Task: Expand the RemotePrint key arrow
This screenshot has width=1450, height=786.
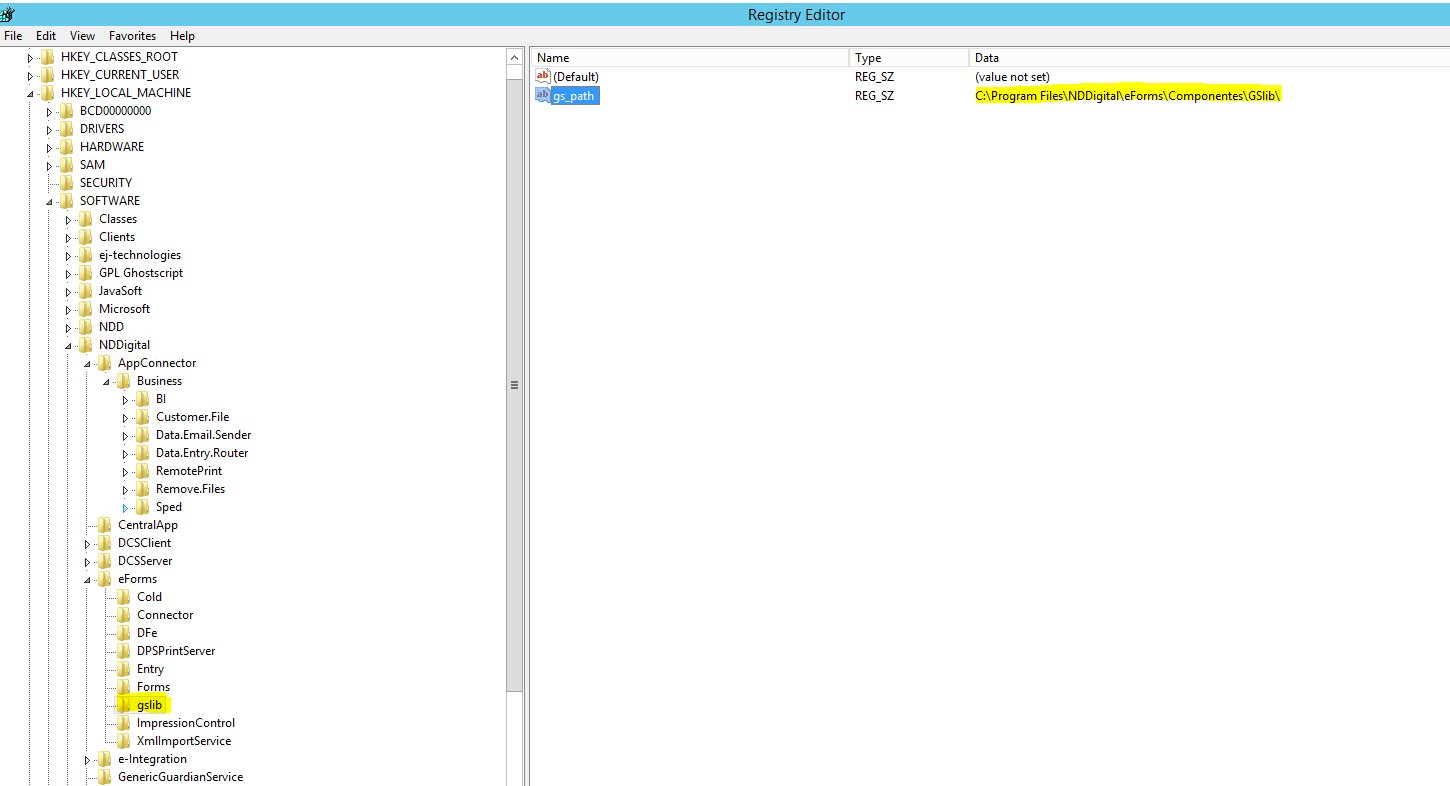Action: 126,472
